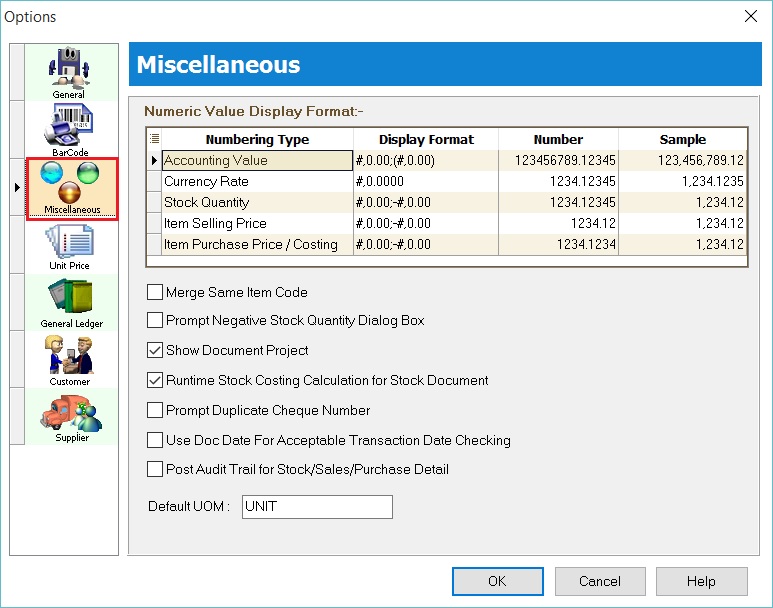Select the Customer settings icon

point(69,357)
